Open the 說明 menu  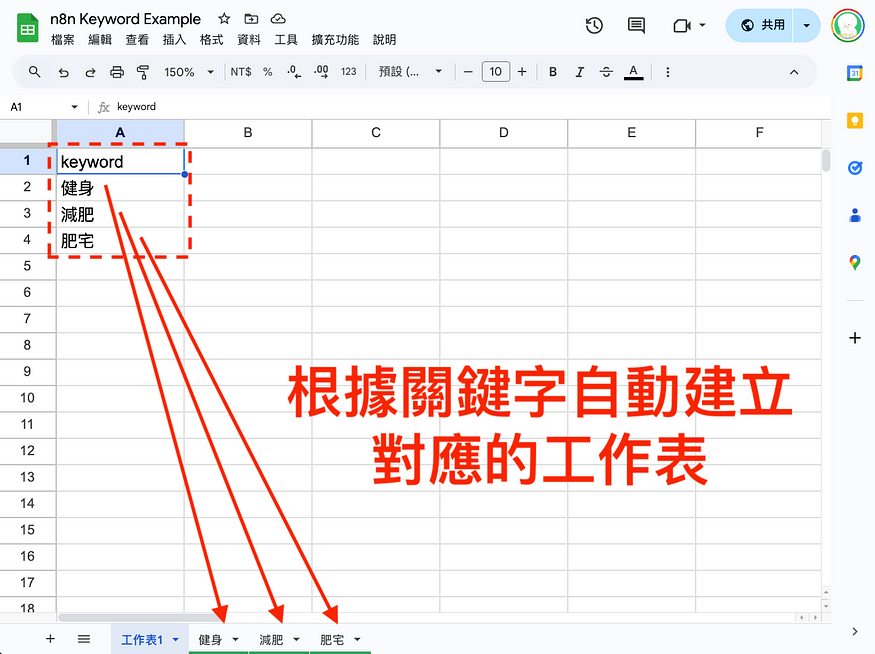click(384, 40)
